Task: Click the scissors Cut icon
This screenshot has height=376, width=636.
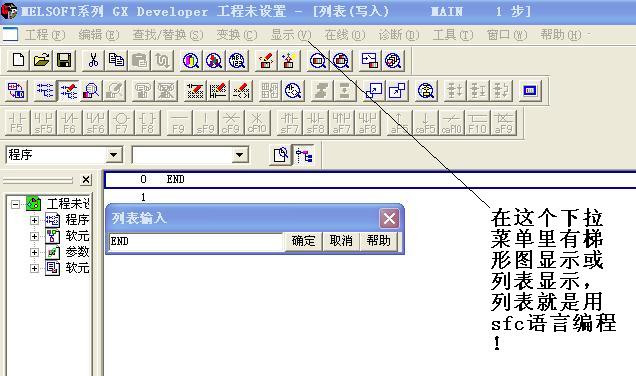Action: [93, 60]
